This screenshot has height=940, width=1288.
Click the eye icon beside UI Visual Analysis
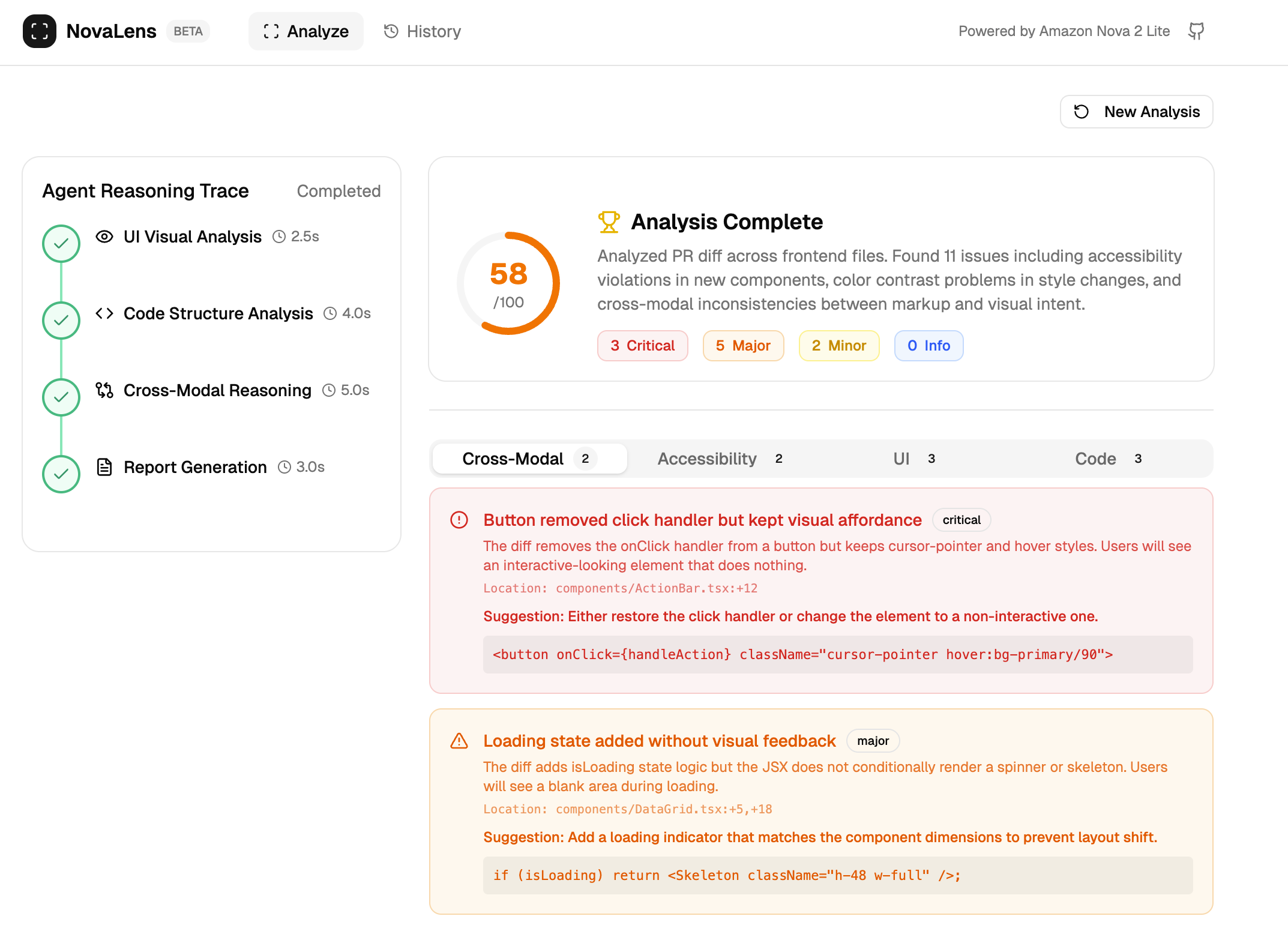click(104, 237)
